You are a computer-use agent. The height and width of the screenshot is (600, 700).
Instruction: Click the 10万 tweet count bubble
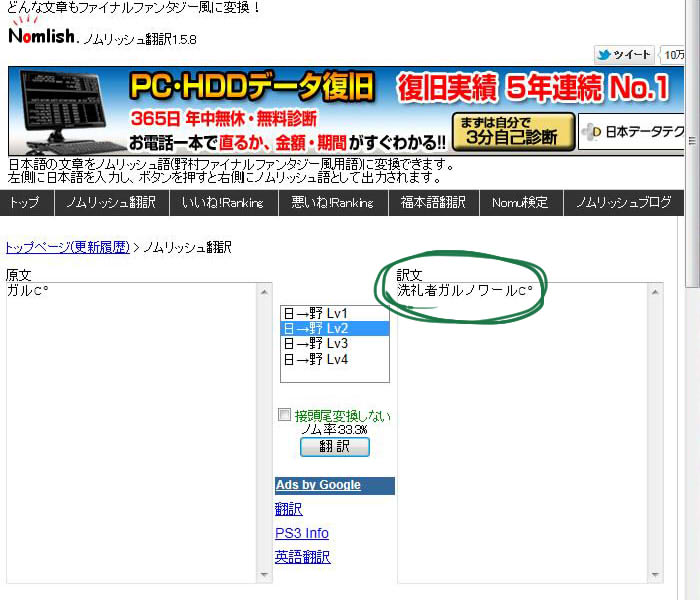[x=673, y=55]
